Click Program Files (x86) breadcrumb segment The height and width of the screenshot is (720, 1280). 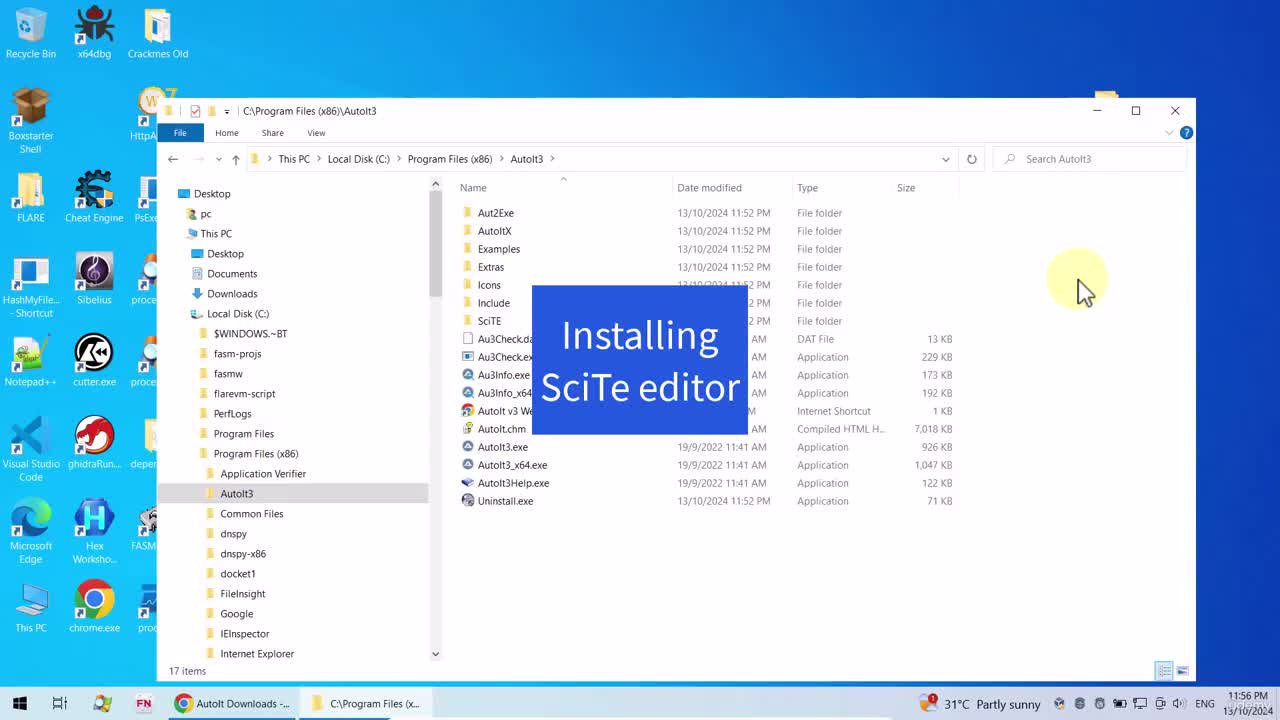(450, 159)
